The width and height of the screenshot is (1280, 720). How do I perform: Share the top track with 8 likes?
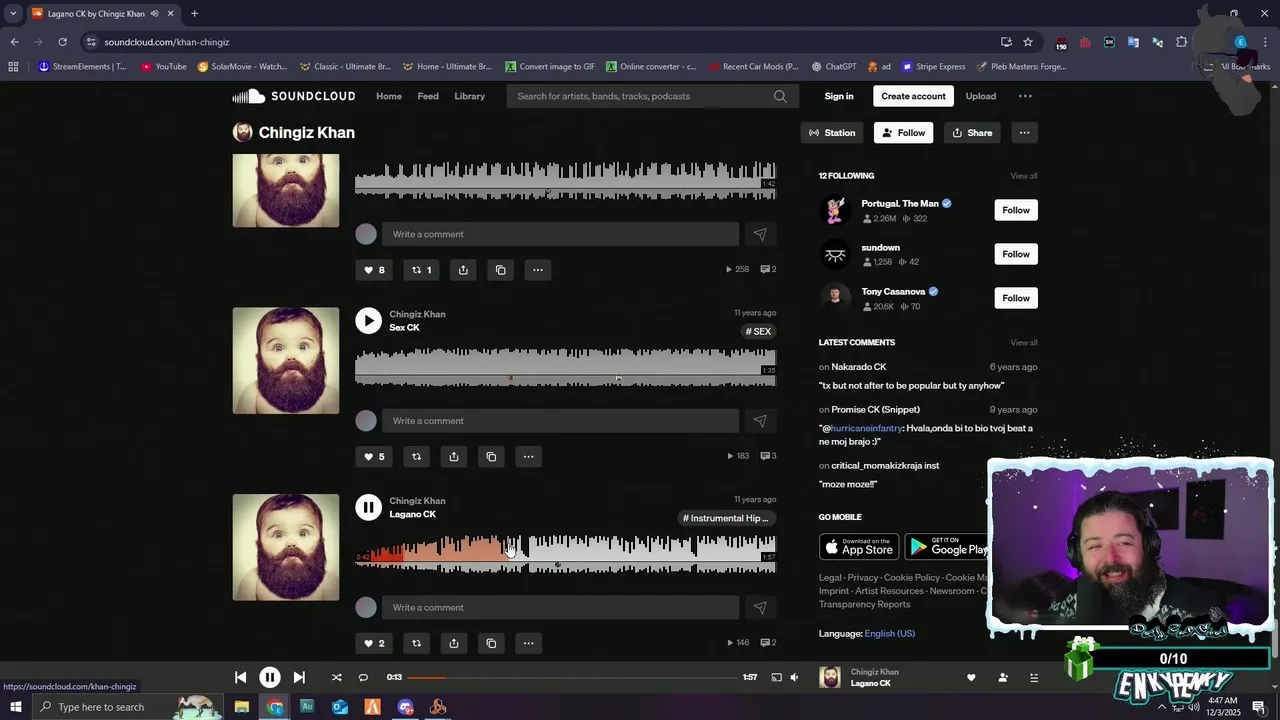463,270
